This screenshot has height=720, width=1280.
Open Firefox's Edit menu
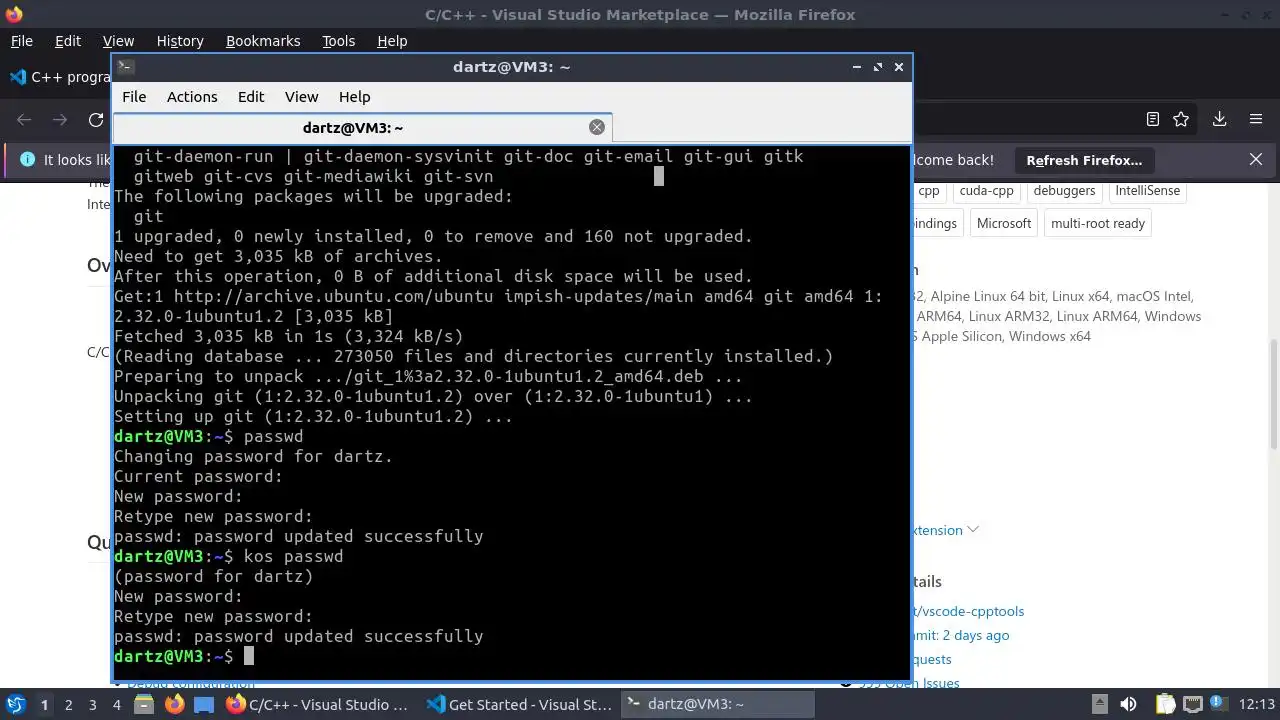point(68,41)
